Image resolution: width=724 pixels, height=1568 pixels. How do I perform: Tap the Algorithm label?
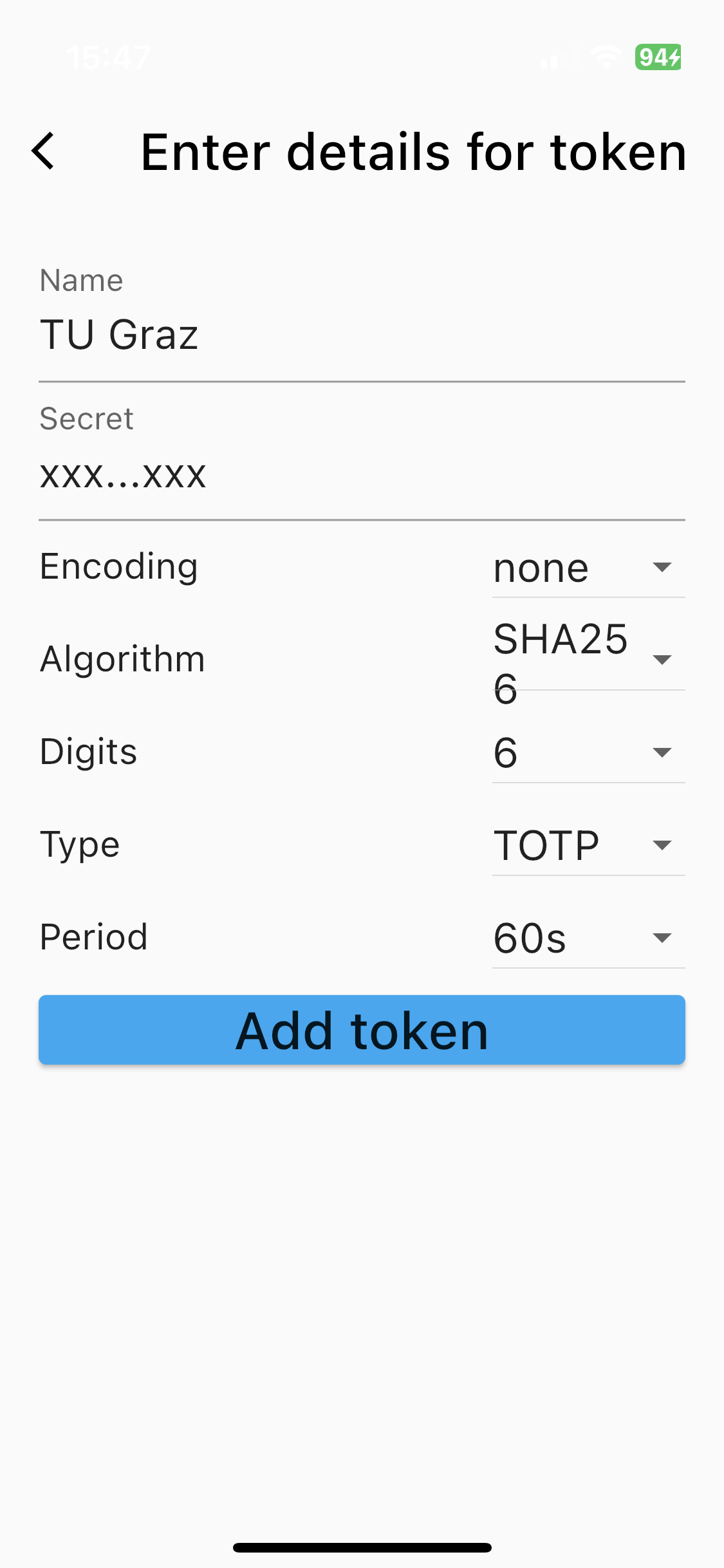[x=122, y=660]
